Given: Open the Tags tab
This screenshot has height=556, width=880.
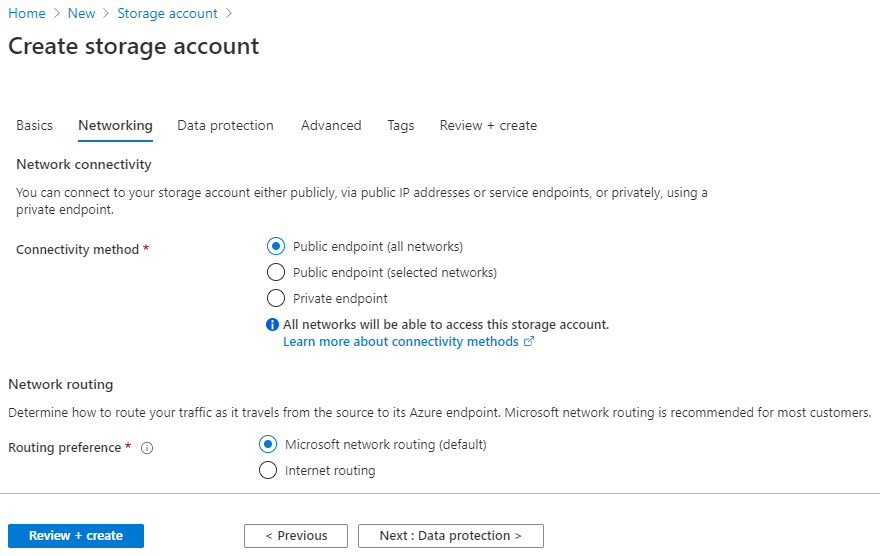Looking at the screenshot, I should [400, 126].
